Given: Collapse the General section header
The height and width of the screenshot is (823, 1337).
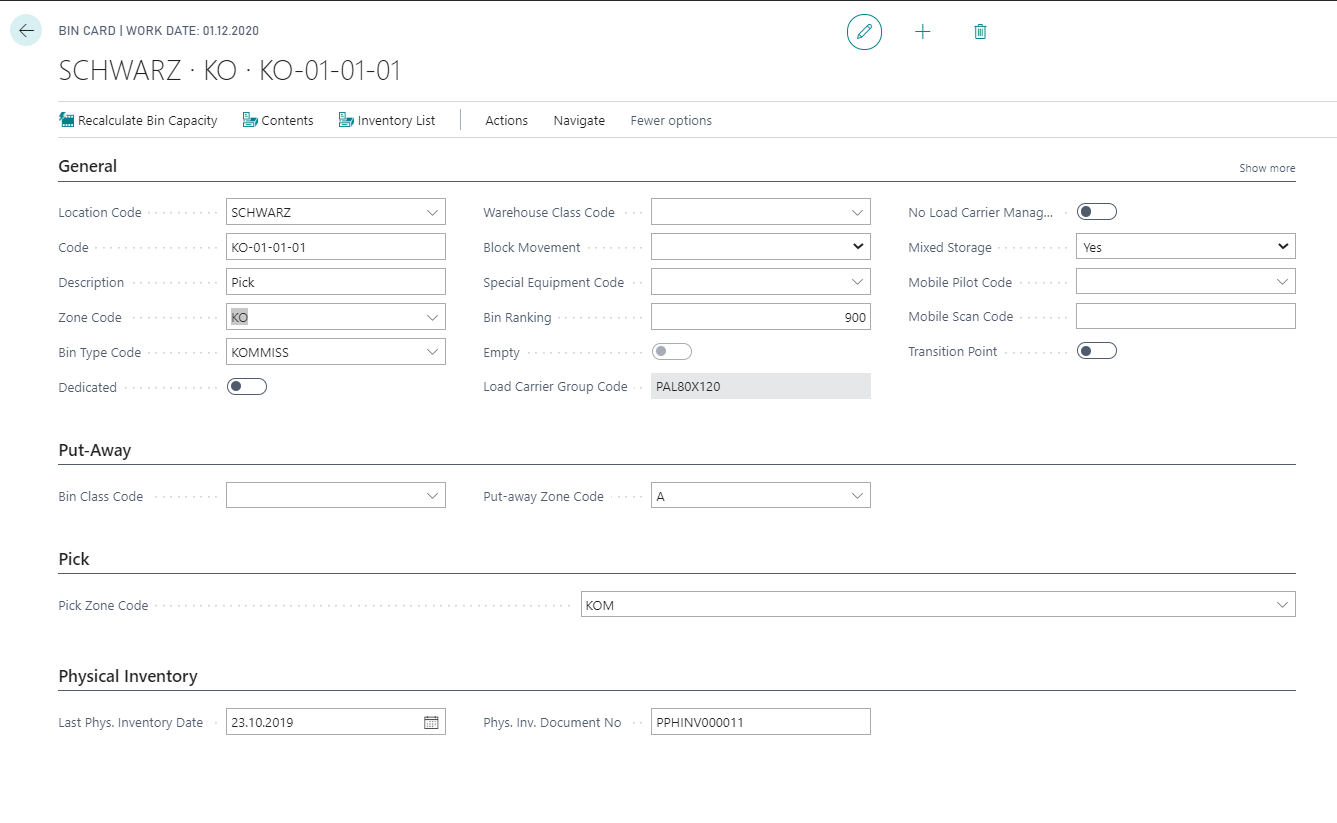Looking at the screenshot, I should coord(88,166).
